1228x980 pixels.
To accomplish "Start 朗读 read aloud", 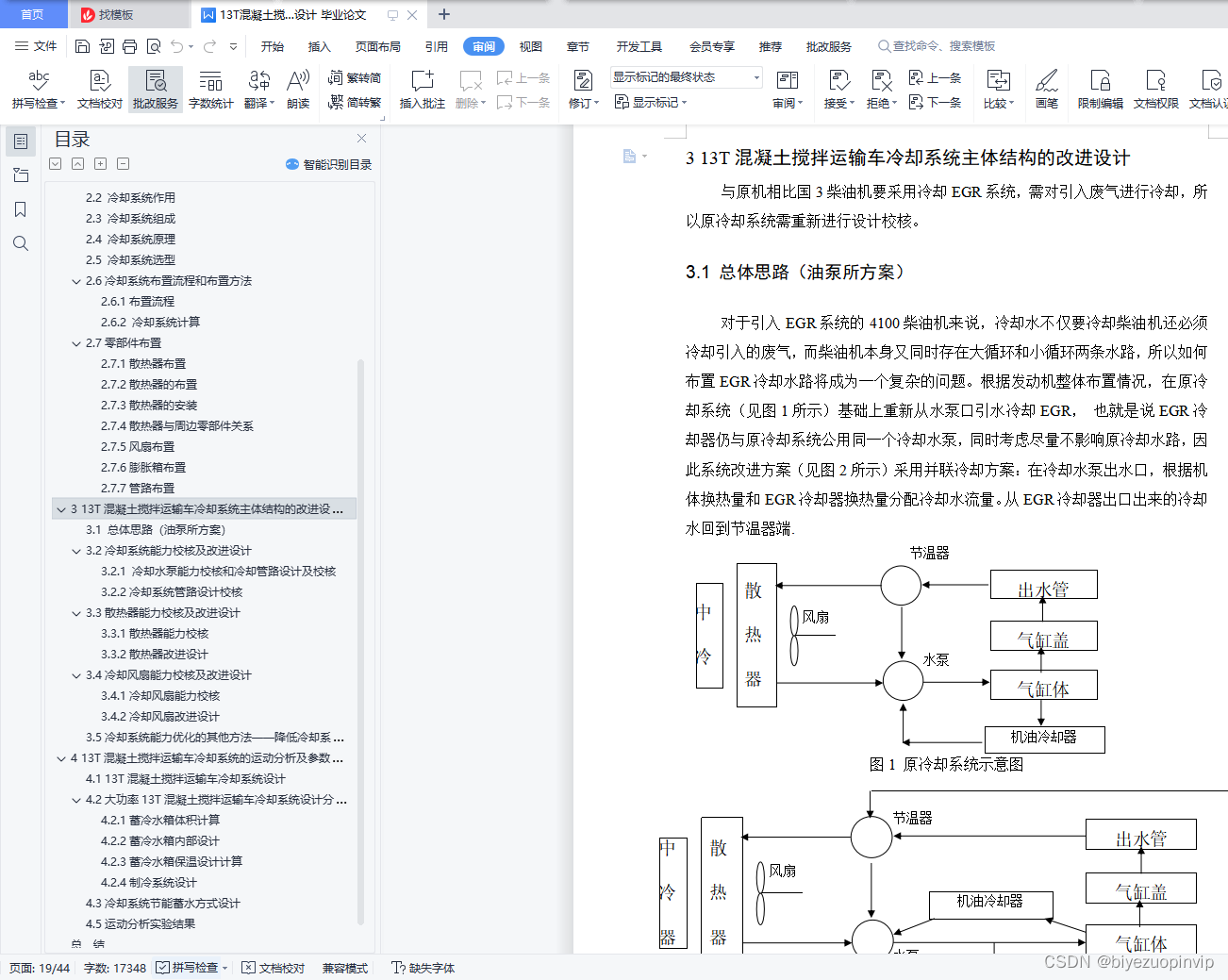I will click(x=298, y=90).
